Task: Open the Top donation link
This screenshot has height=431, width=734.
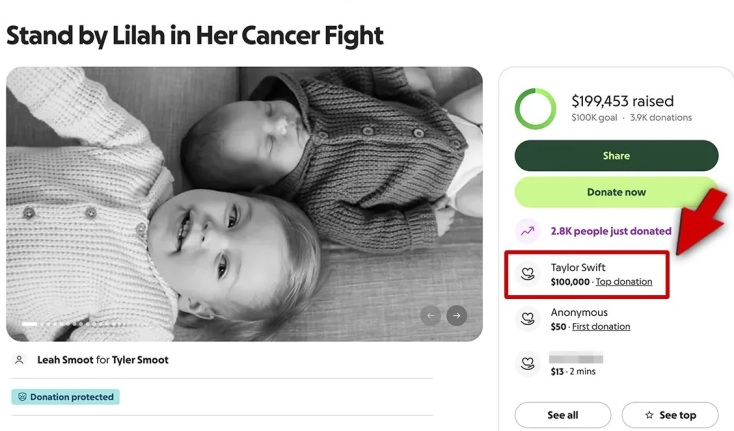Action: [x=624, y=282]
